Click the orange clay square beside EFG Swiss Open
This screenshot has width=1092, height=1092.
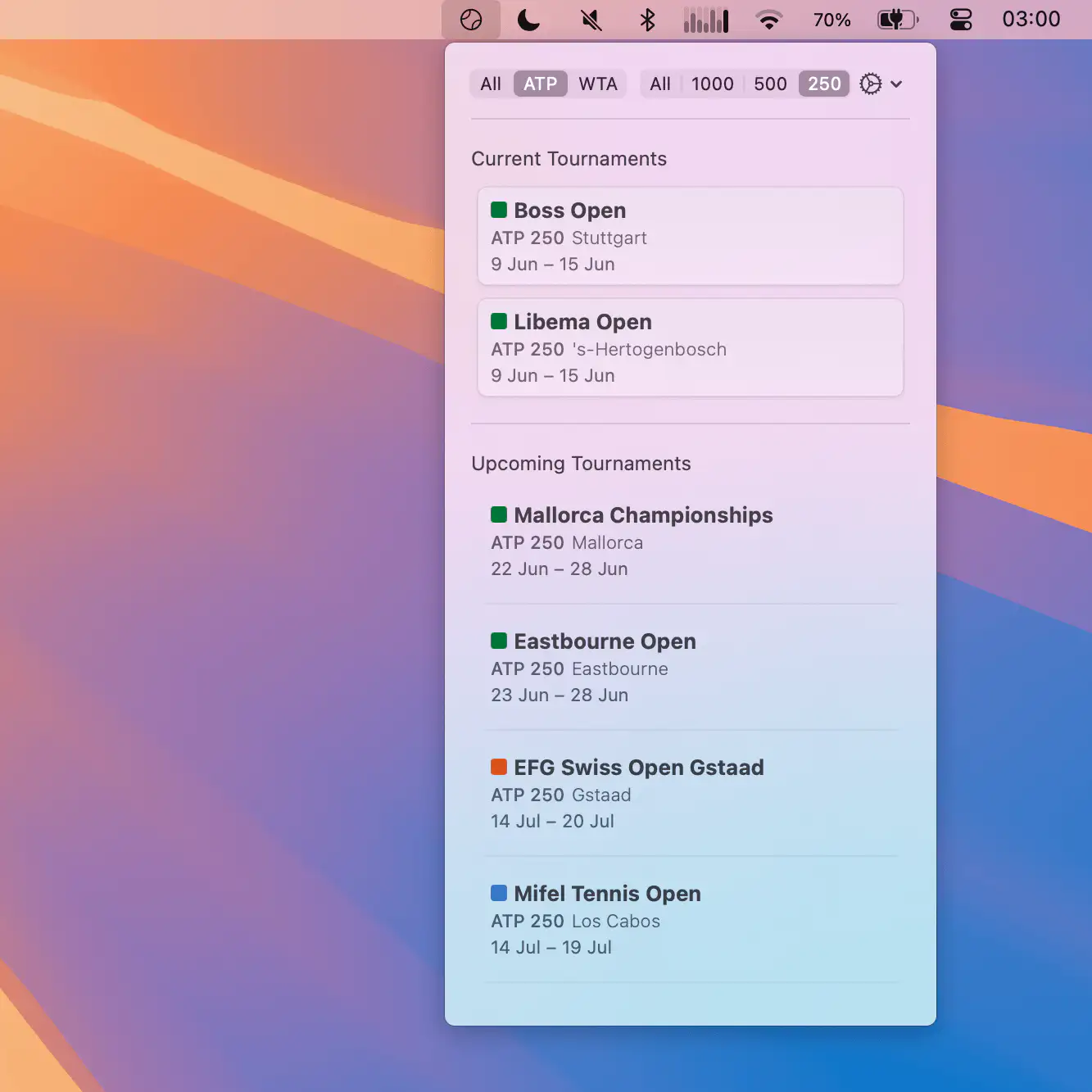click(499, 767)
